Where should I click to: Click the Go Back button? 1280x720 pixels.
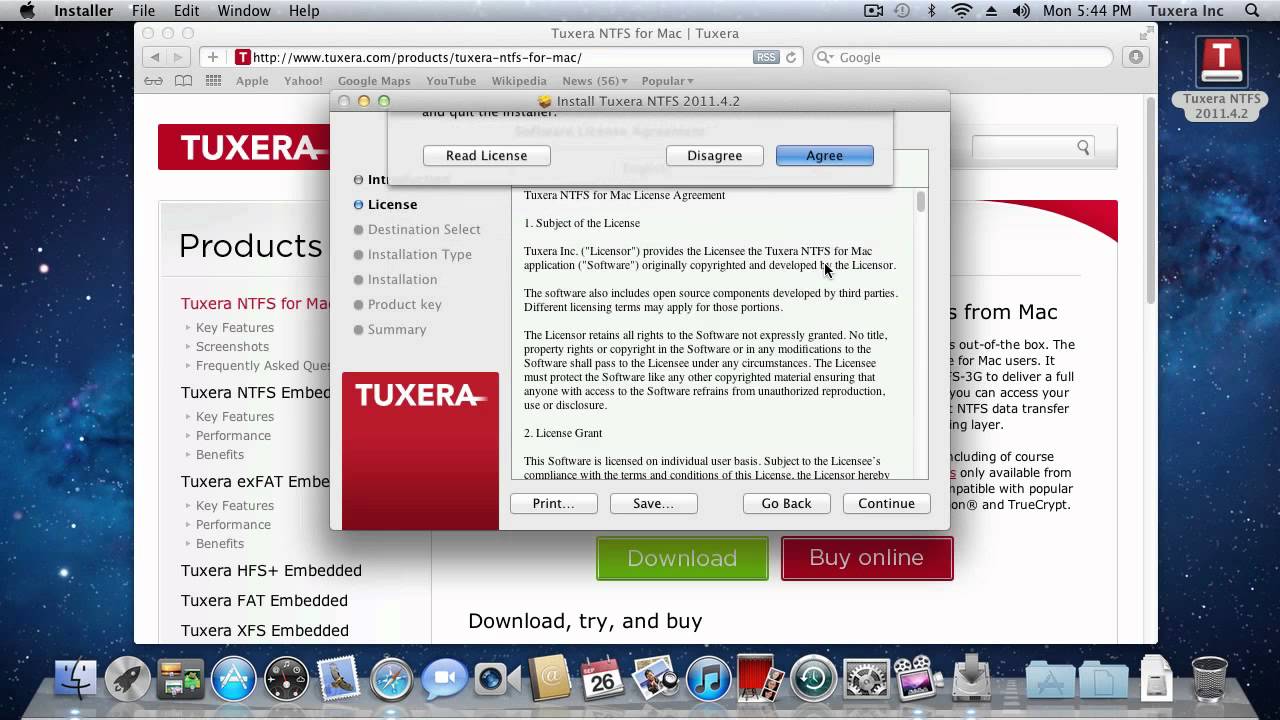click(x=786, y=503)
